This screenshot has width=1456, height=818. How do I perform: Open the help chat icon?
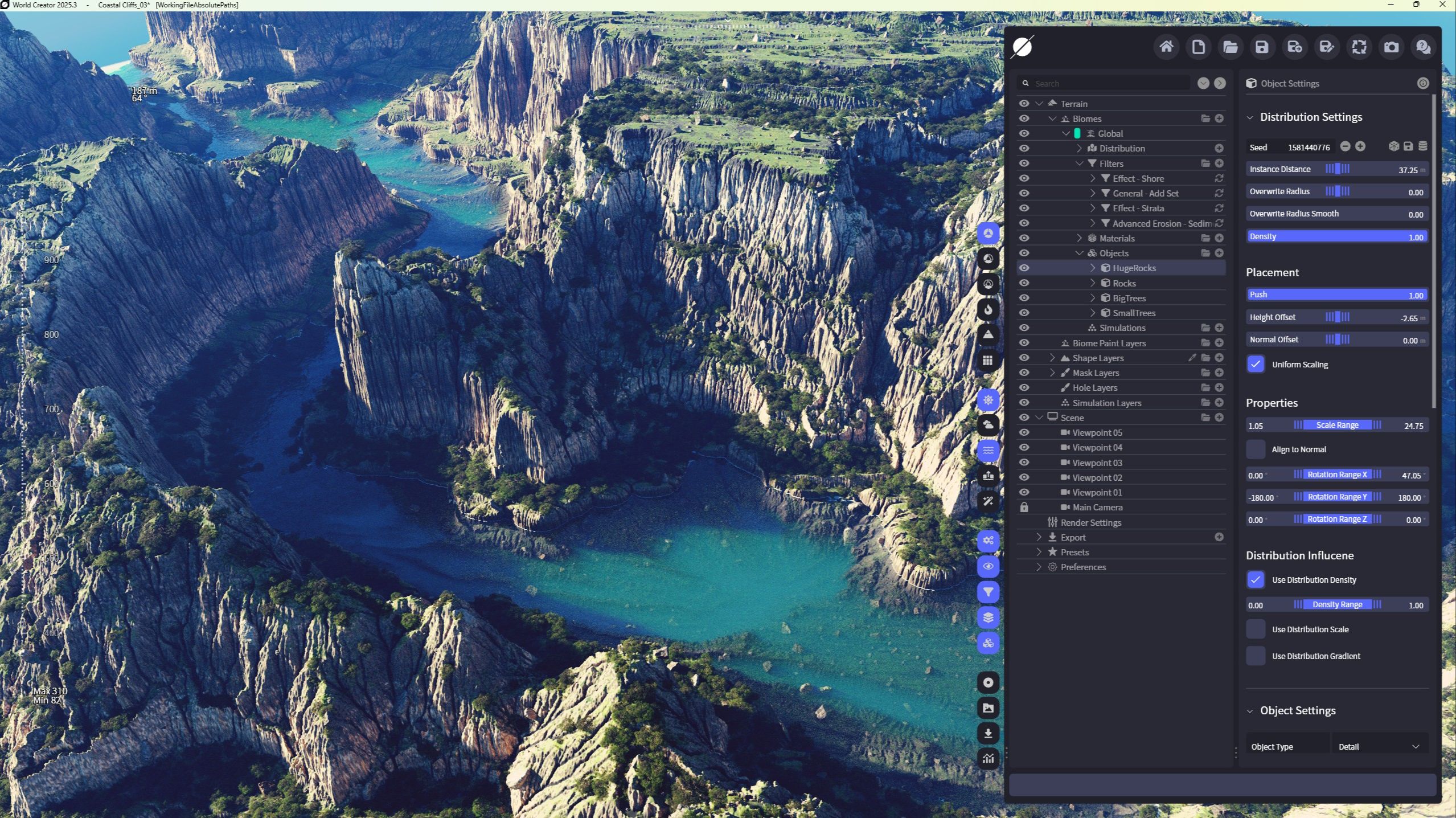click(x=1423, y=47)
